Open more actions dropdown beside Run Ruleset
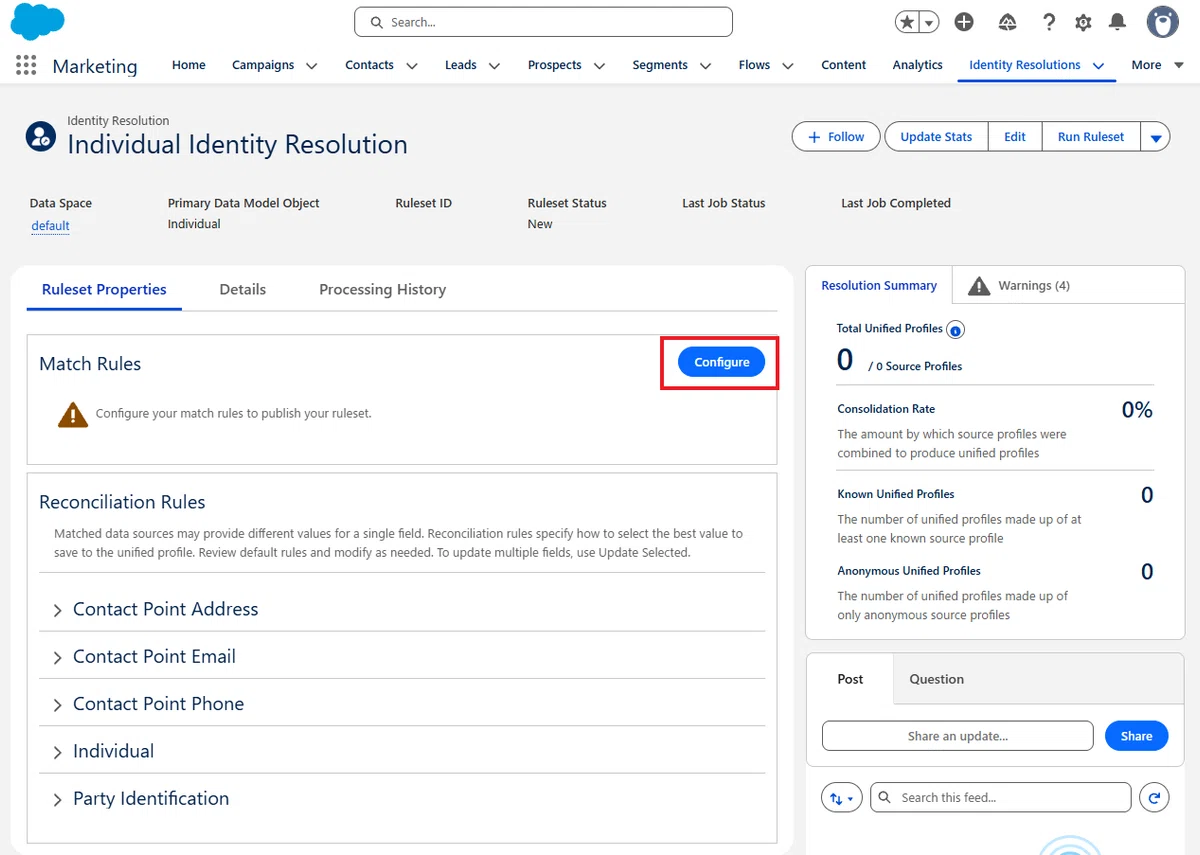This screenshot has height=855, width=1200. [1155, 137]
